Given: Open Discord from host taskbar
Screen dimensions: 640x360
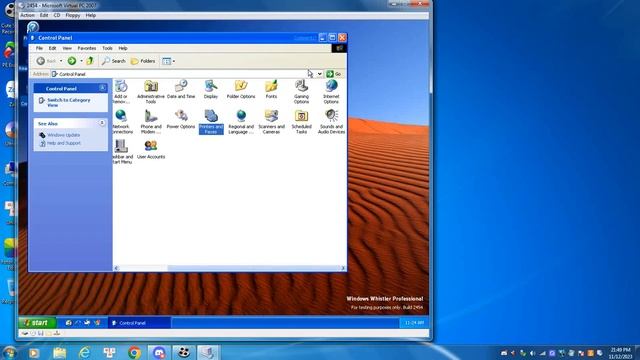Looking at the screenshot, I should (159, 352).
